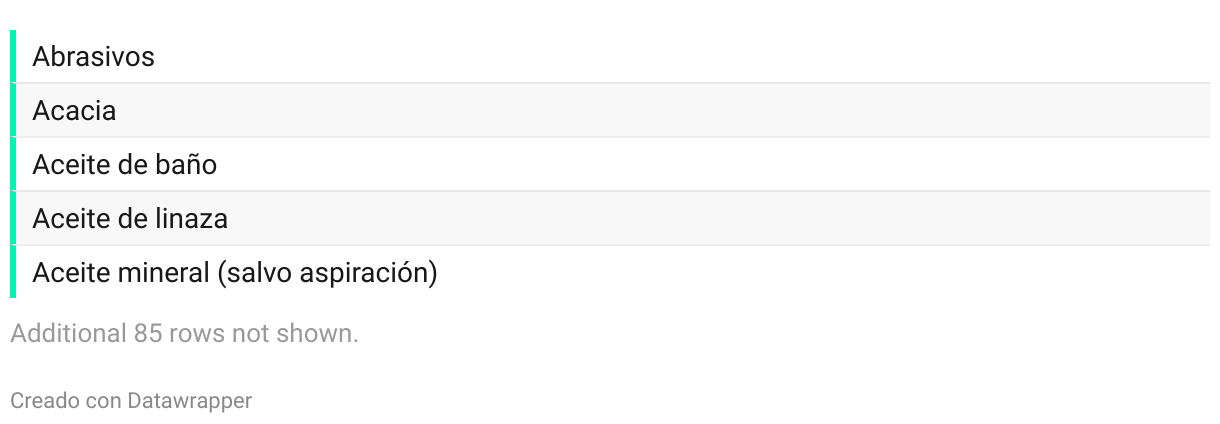The width and height of the screenshot is (1220, 424).
Task: Click the 'Additional 85 rows not shown' note
Action: click(x=184, y=334)
